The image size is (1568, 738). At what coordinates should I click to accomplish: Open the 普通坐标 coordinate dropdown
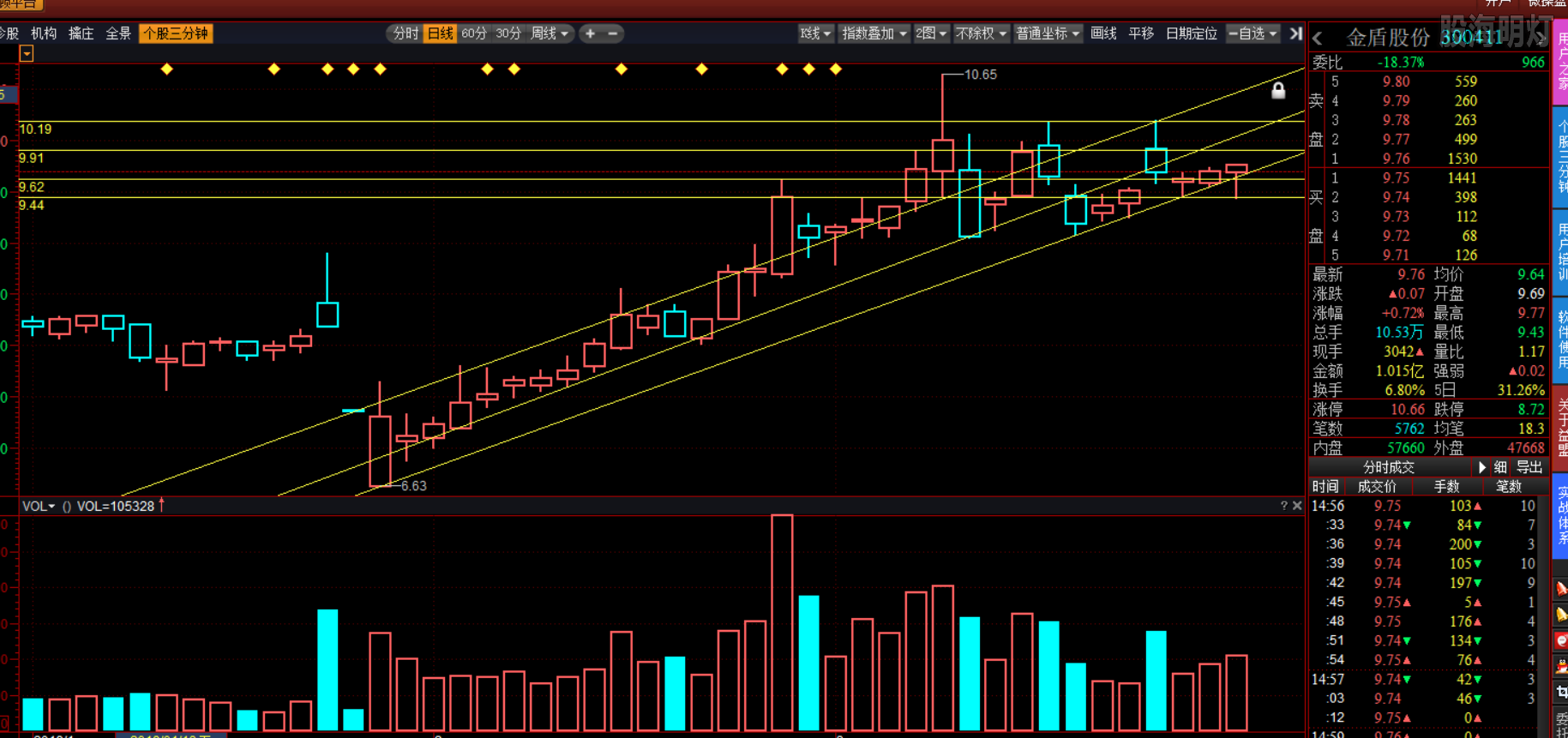pos(1048,33)
